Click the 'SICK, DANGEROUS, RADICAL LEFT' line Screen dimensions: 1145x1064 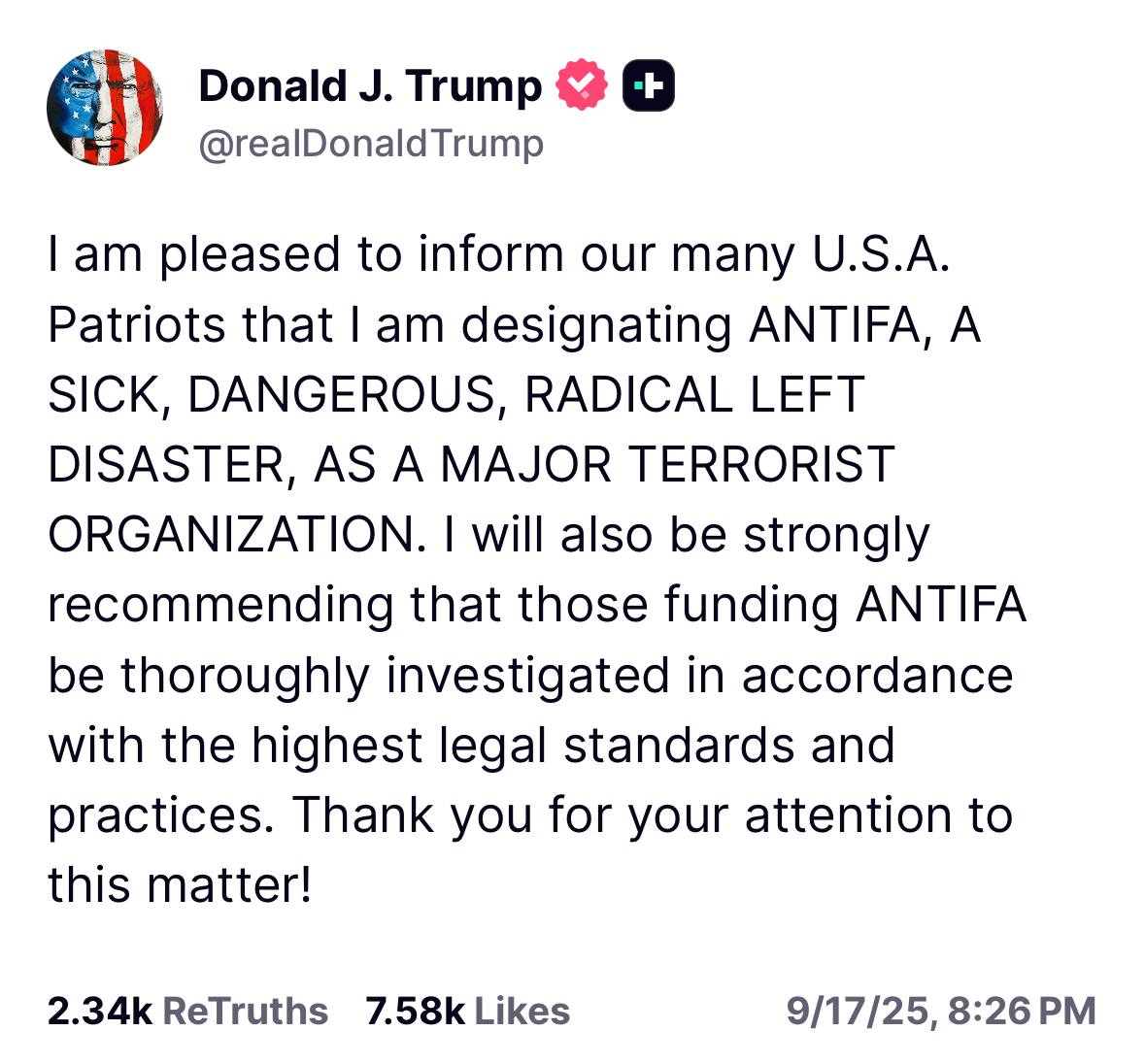pyautogui.click(x=456, y=395)
